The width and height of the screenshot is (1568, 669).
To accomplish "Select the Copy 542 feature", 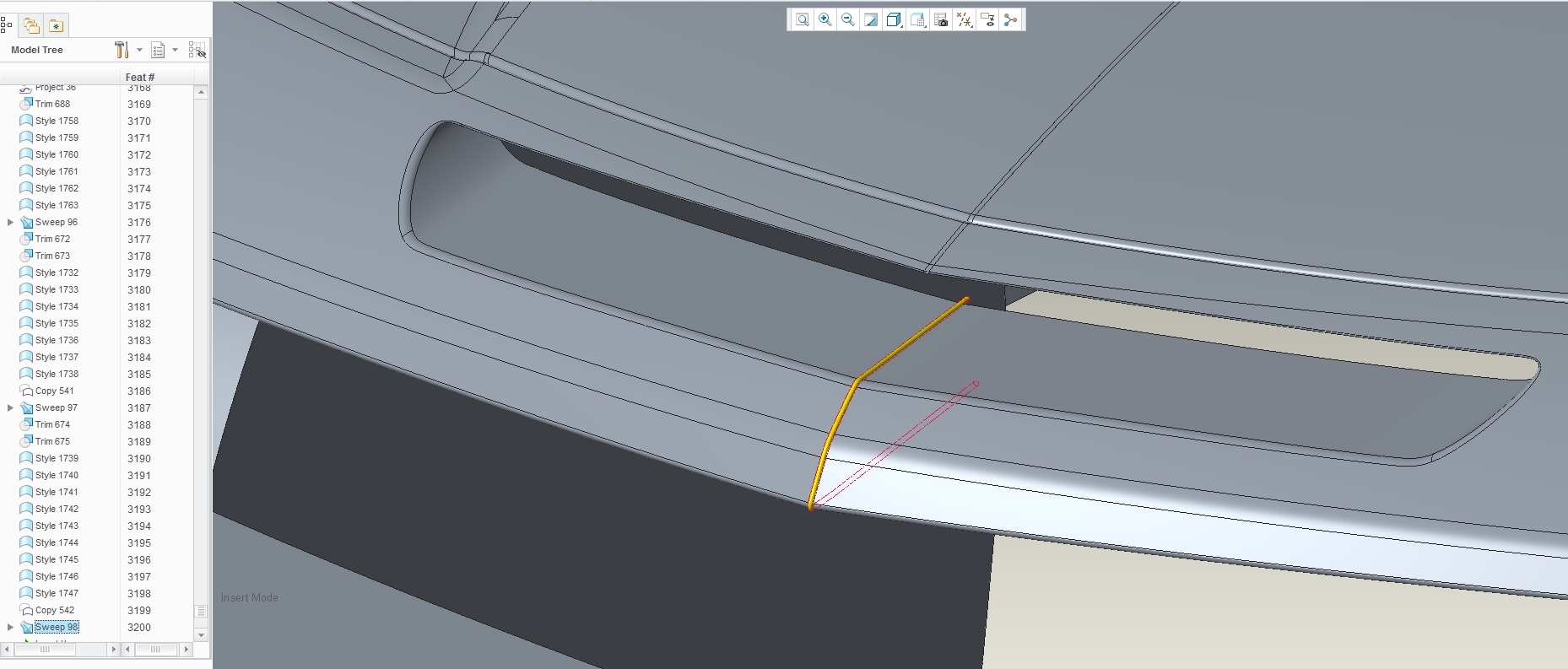I will [x=55, y=610].
